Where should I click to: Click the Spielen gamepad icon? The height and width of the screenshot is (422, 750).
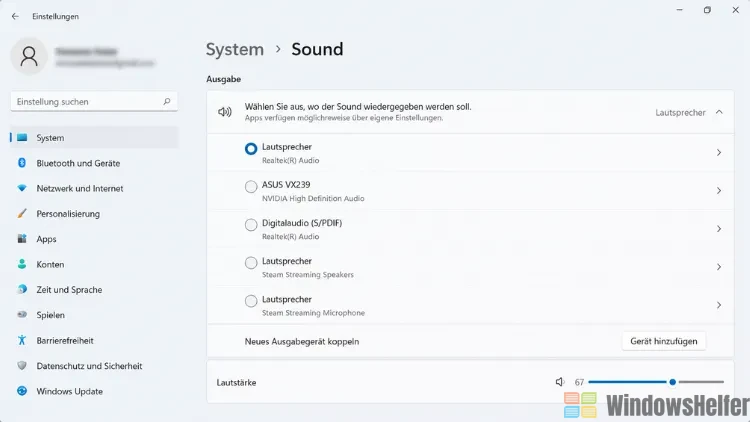pyautogui.click(x=22, y=315)
